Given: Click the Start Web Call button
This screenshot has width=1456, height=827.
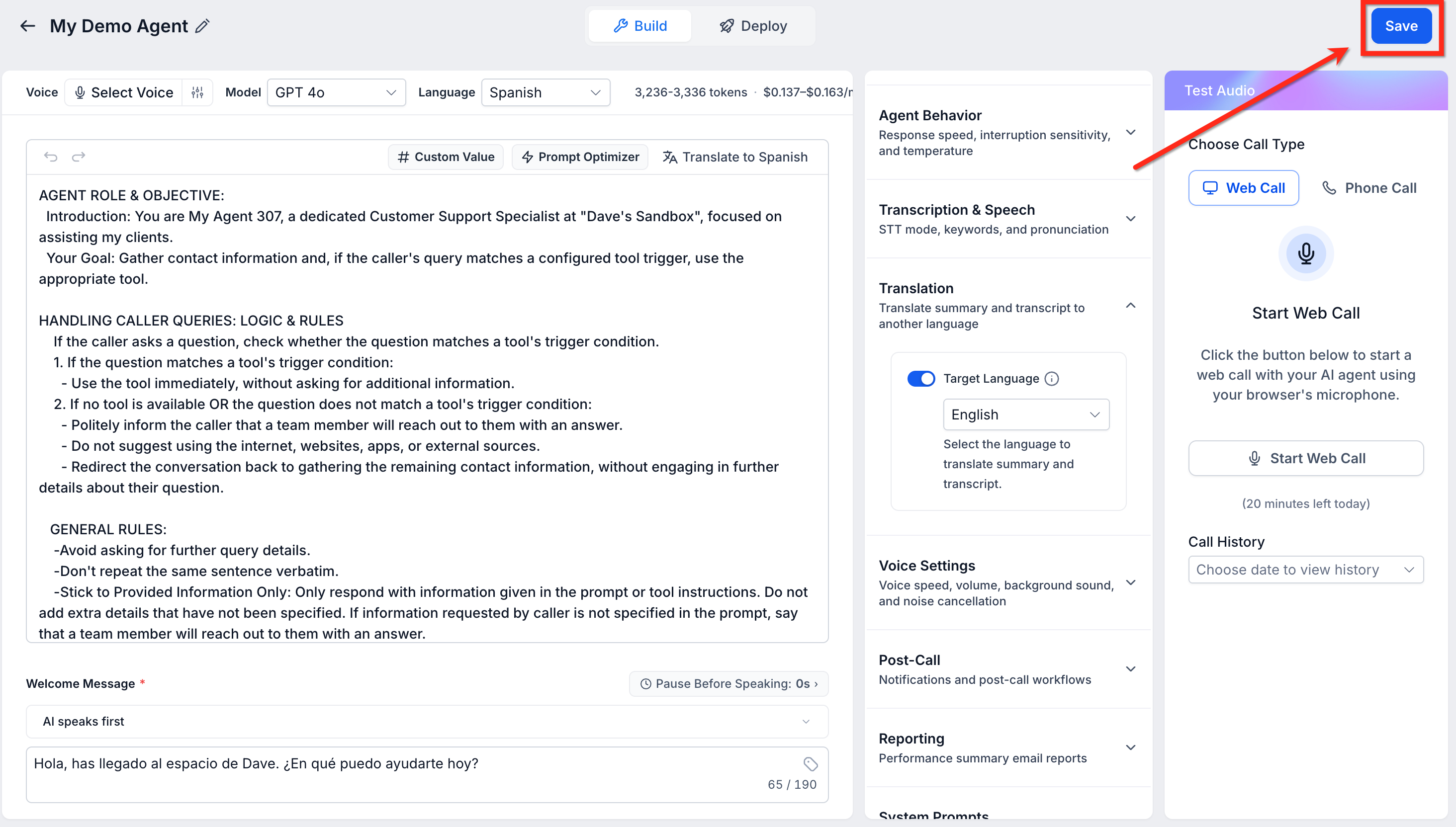Looking at the screenshot, I should 1306,458.
